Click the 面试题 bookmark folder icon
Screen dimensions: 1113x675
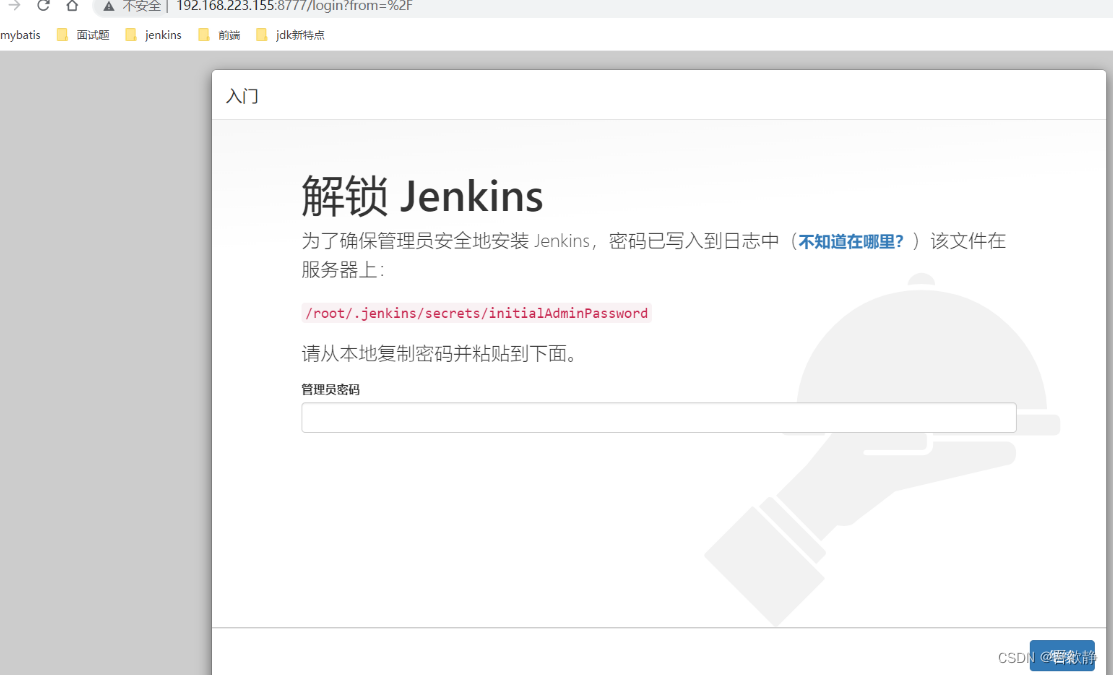(x=62, y=34)
